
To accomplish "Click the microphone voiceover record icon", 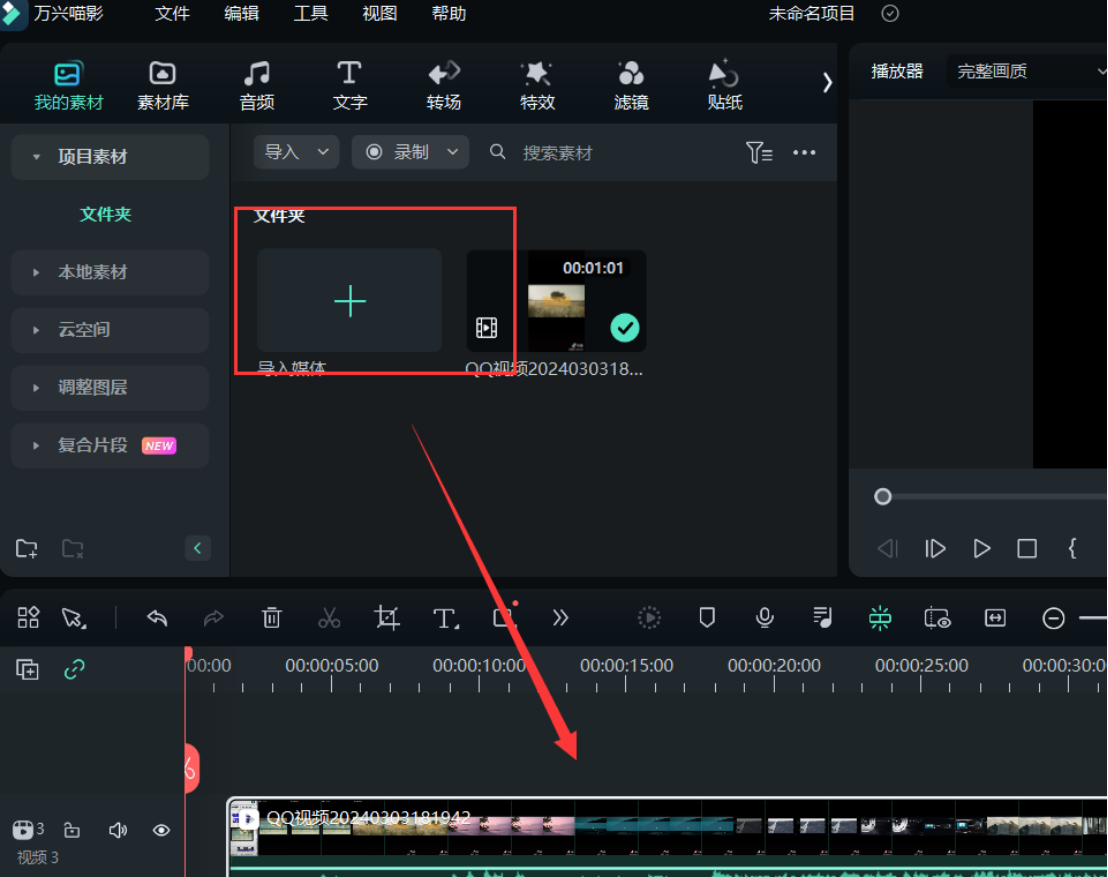I will pos(765,618).
